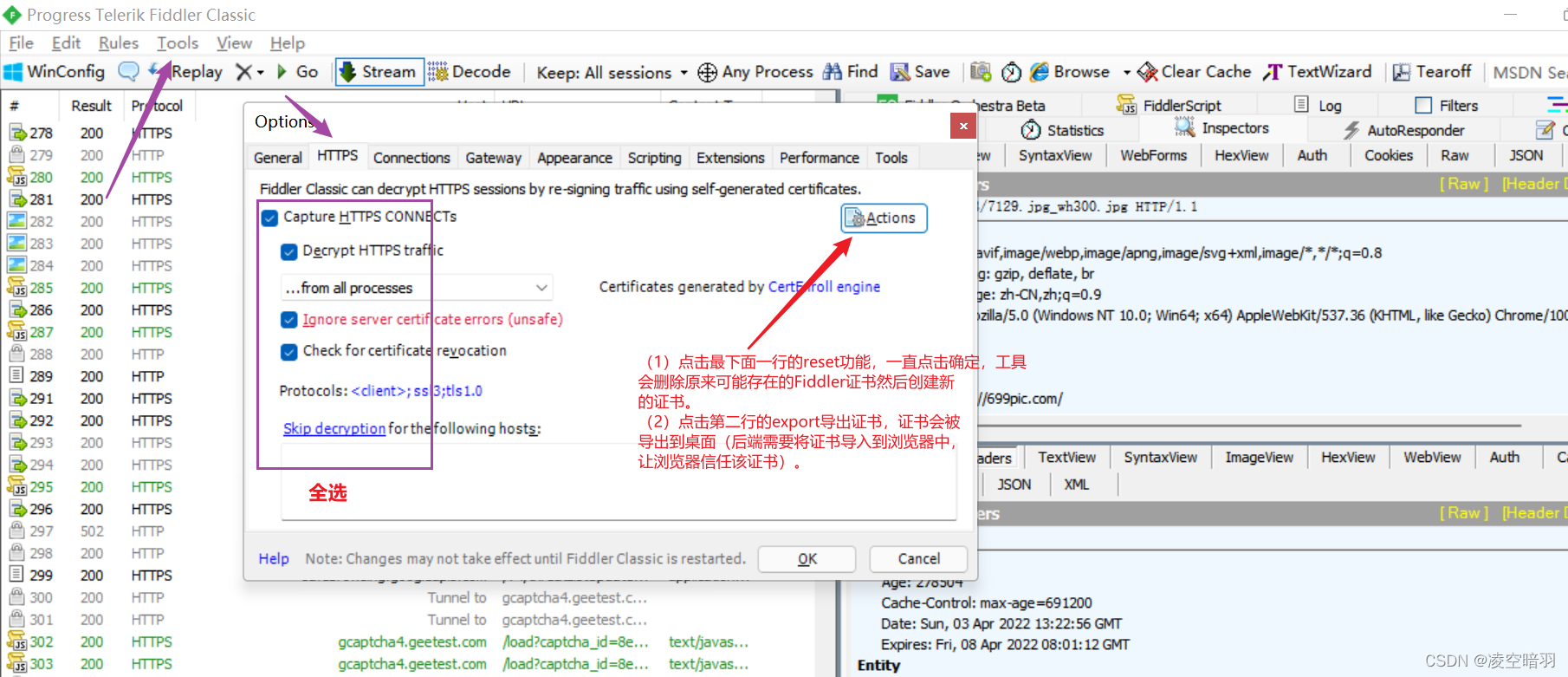This screenshot has width=1568, height=677.
Task: Open the Tools menu
Action: (178, 43)
